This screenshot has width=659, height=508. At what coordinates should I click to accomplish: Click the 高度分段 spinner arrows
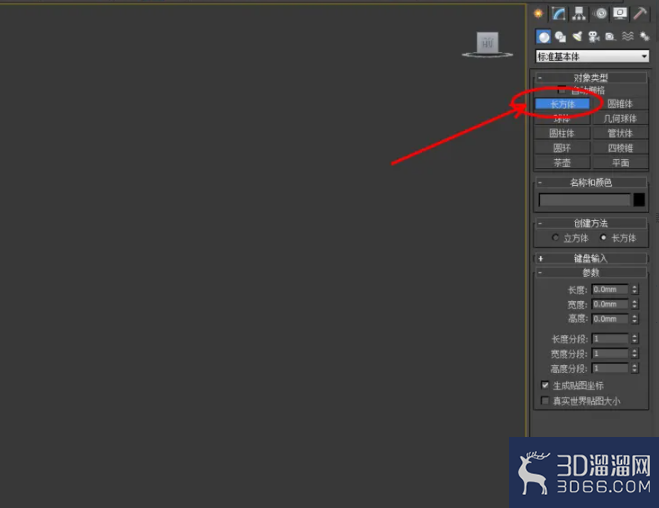click(635, 368)
